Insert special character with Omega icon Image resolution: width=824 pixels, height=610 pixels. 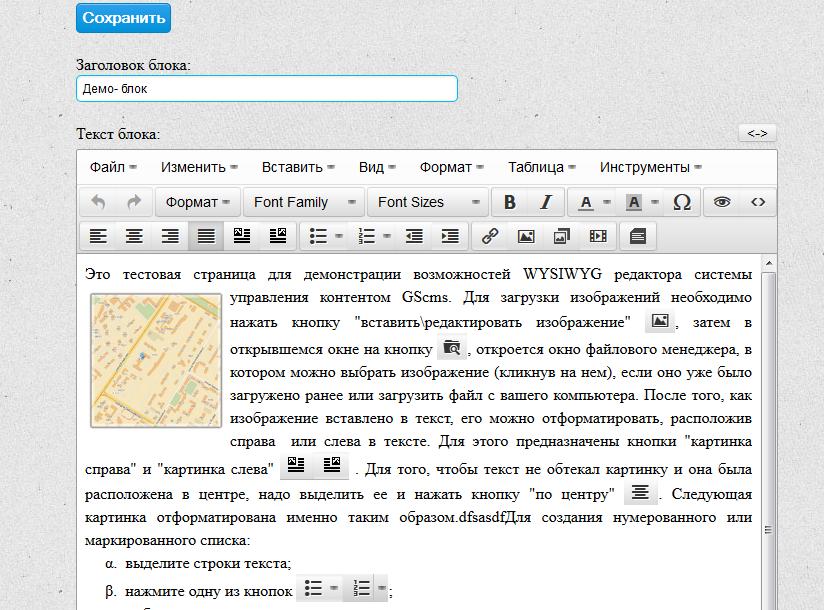[x=682, y=202]
